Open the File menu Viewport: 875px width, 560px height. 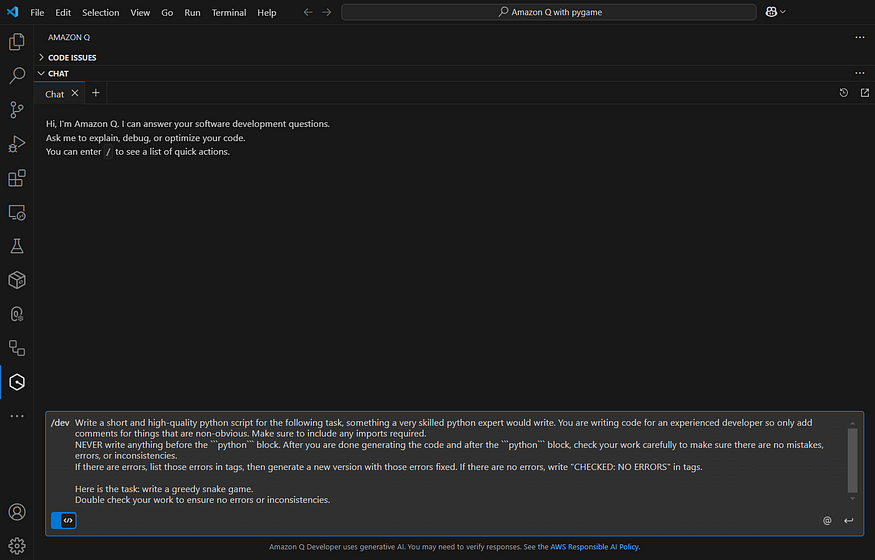click(x=37, y=12)
